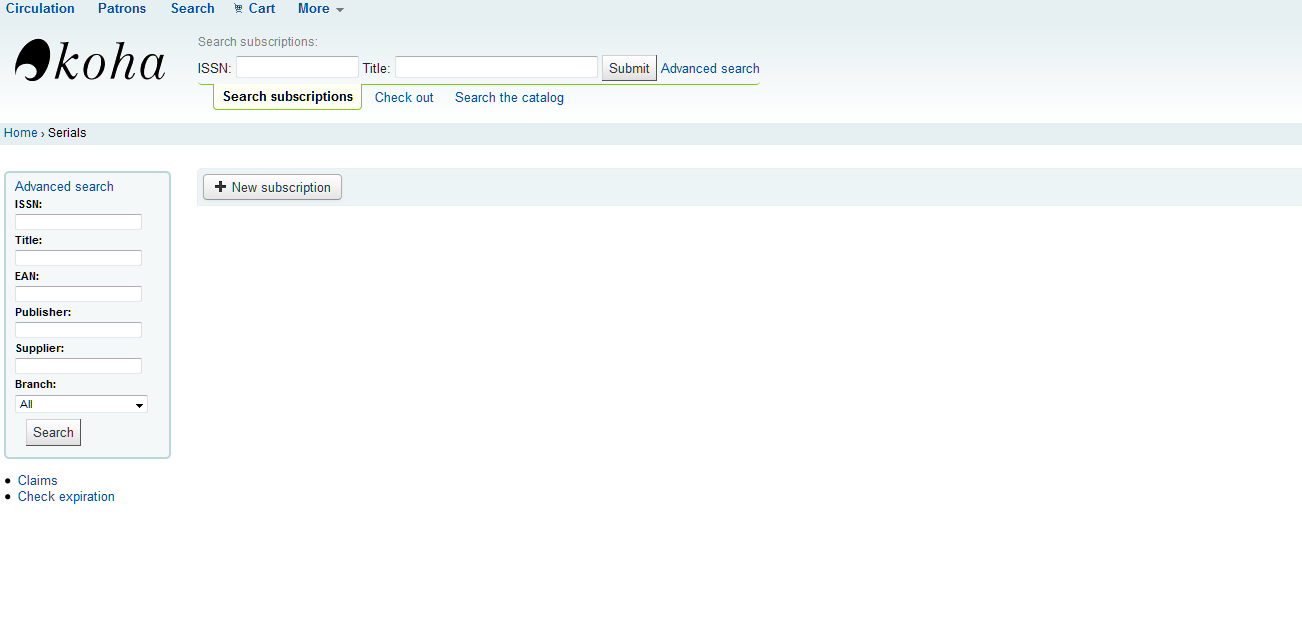
Task: Open Circulation in the top menu
Action: [40, 9]
